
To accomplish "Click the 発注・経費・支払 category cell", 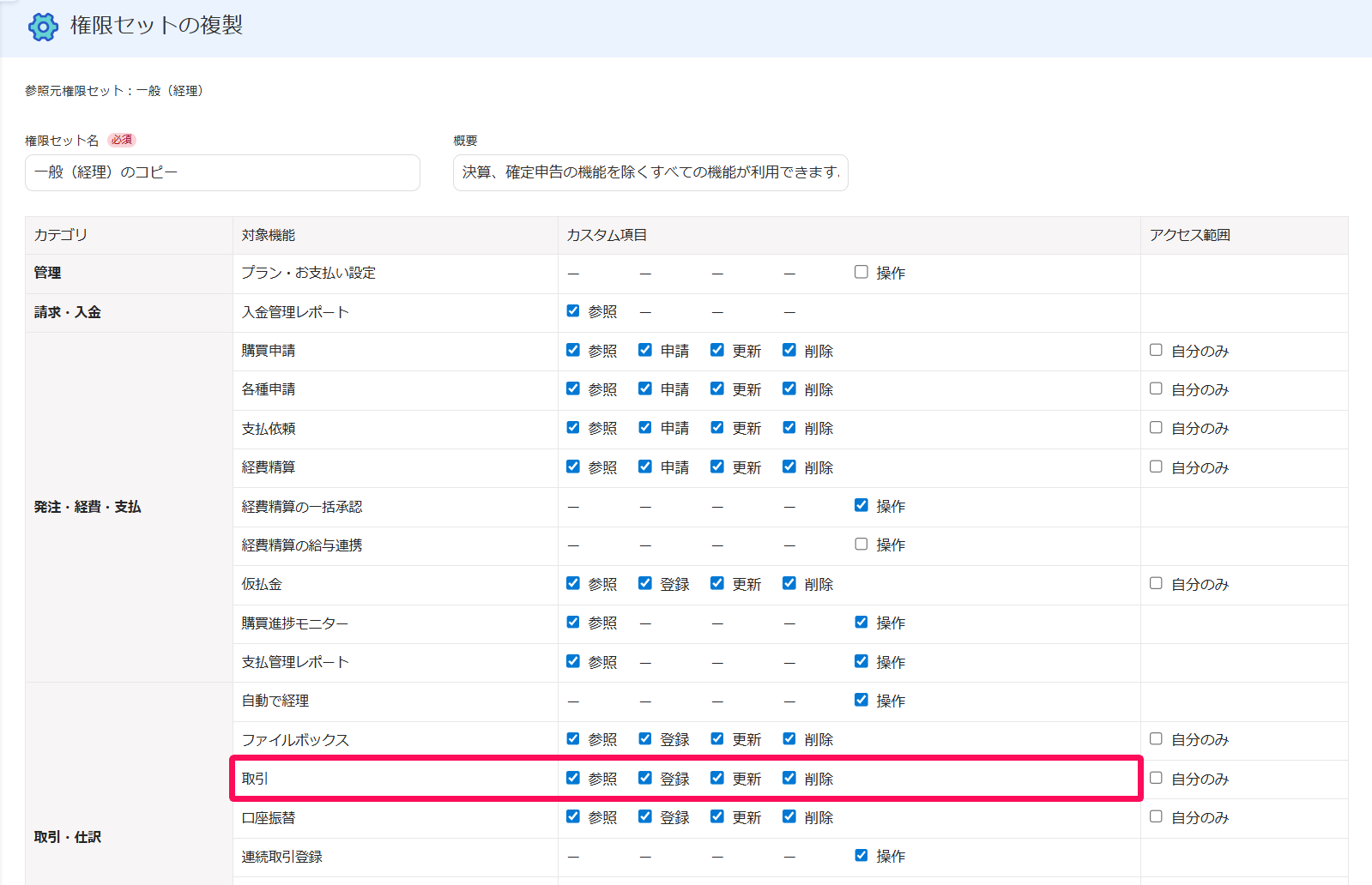I will tap(129, 507).
